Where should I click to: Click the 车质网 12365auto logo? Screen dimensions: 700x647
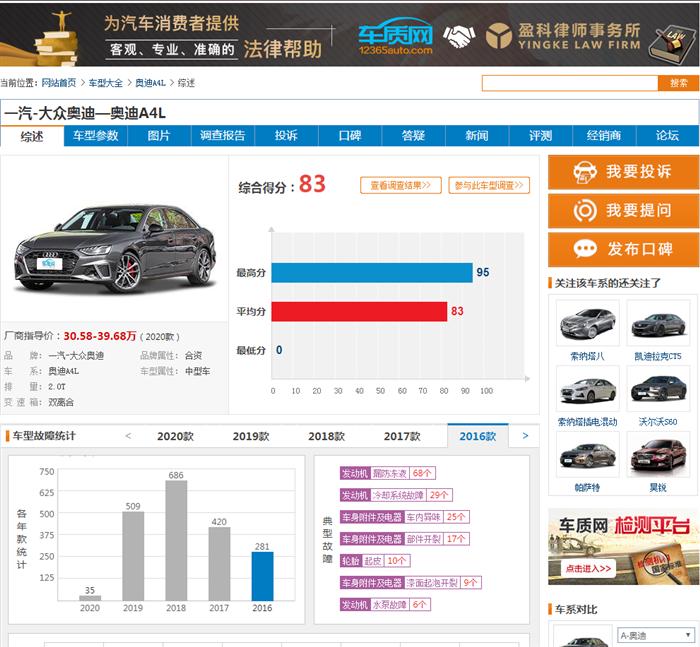(x=396, y=37)
